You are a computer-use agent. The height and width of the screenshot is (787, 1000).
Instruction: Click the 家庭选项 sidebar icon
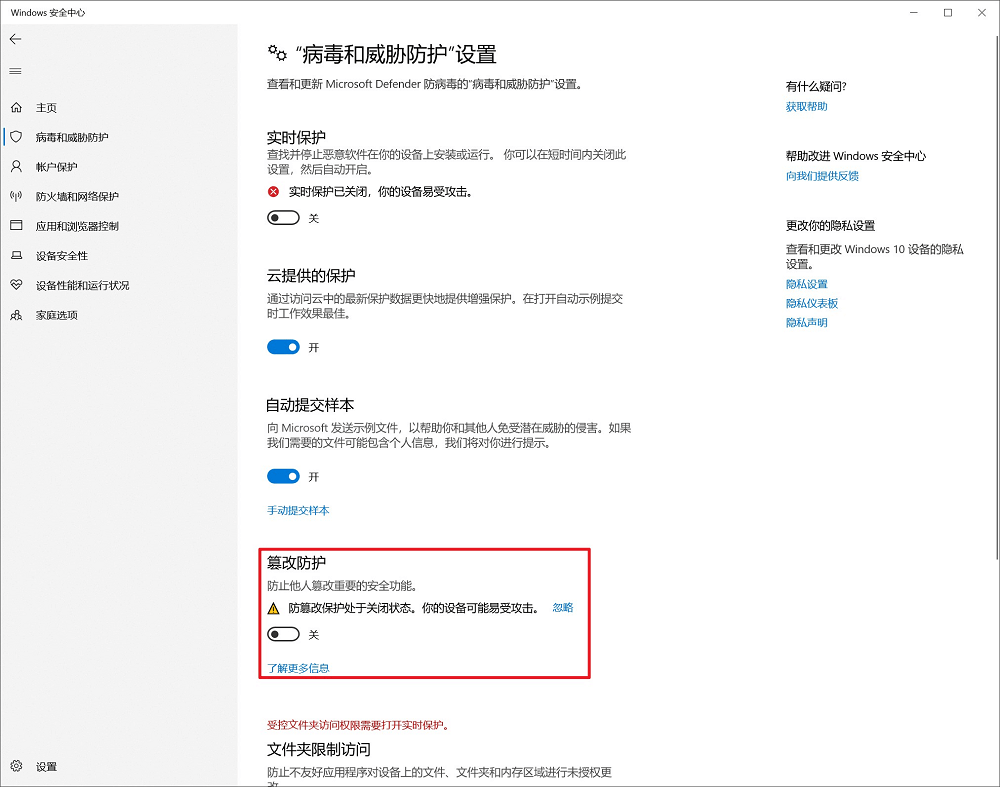click(x=18, y=316)
